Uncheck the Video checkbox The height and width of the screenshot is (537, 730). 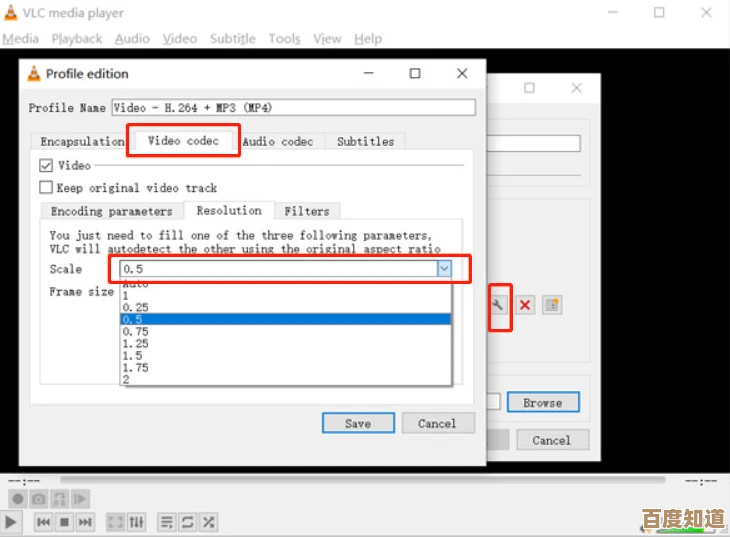(46, 166)
